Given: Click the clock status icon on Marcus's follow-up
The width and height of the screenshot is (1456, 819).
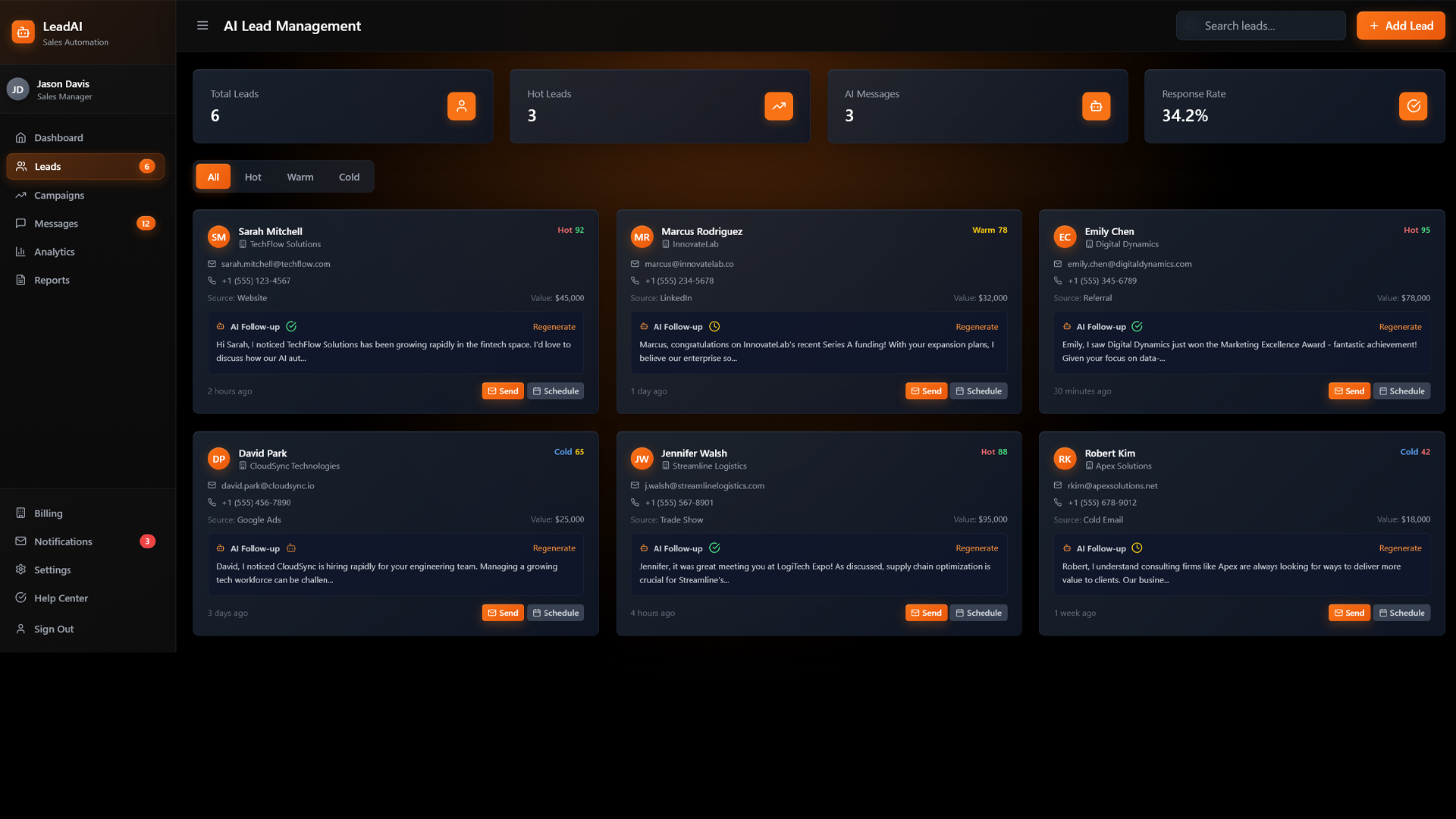Looking at the screenshot, I should point(714,327).
